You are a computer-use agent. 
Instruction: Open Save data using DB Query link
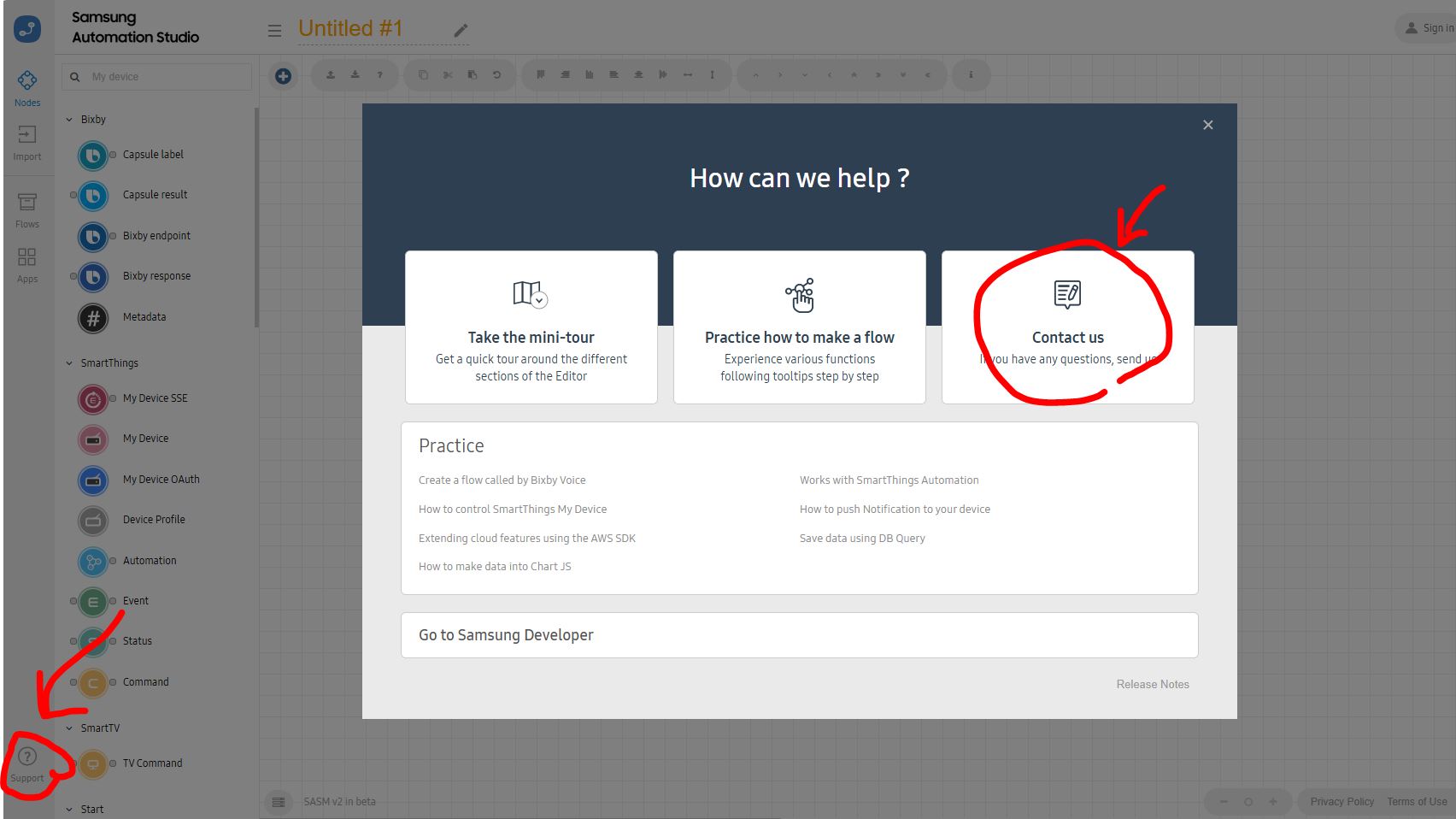[x=862, y=539]
